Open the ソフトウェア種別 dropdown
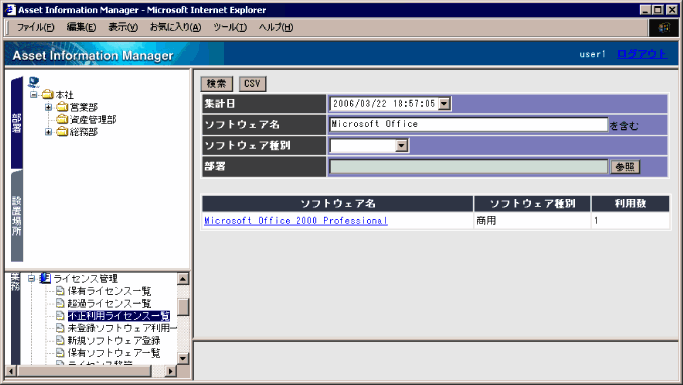The height and width of the screenshot is (385, 683). pyautogui.click(x=402, y=145)
